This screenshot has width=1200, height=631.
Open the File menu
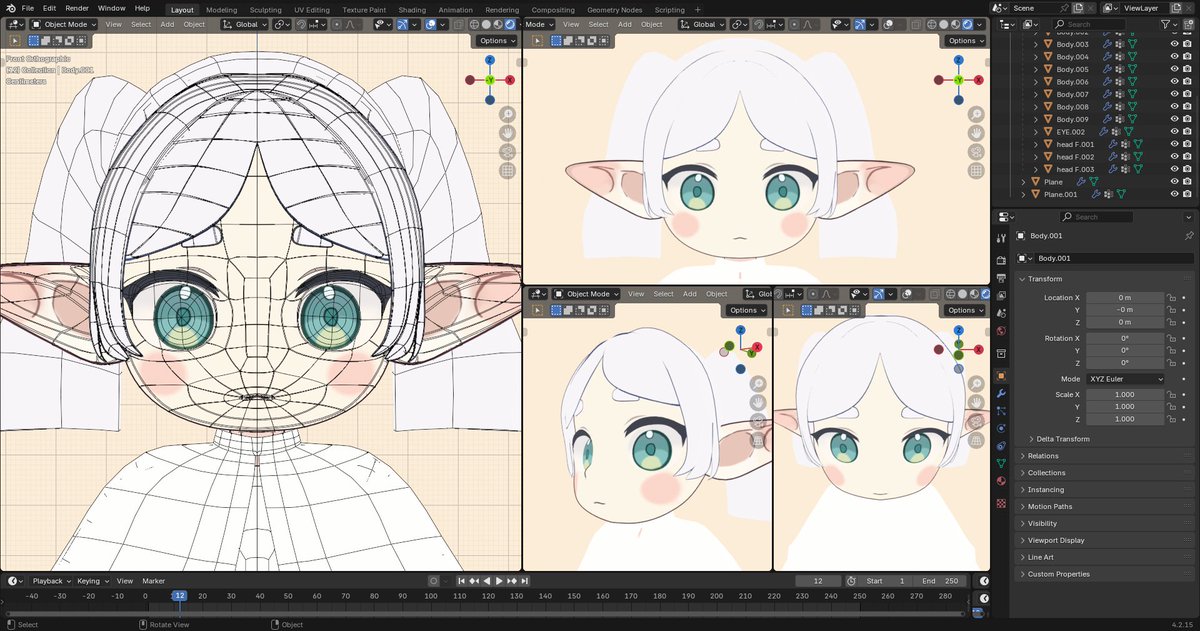coord(28,8)
